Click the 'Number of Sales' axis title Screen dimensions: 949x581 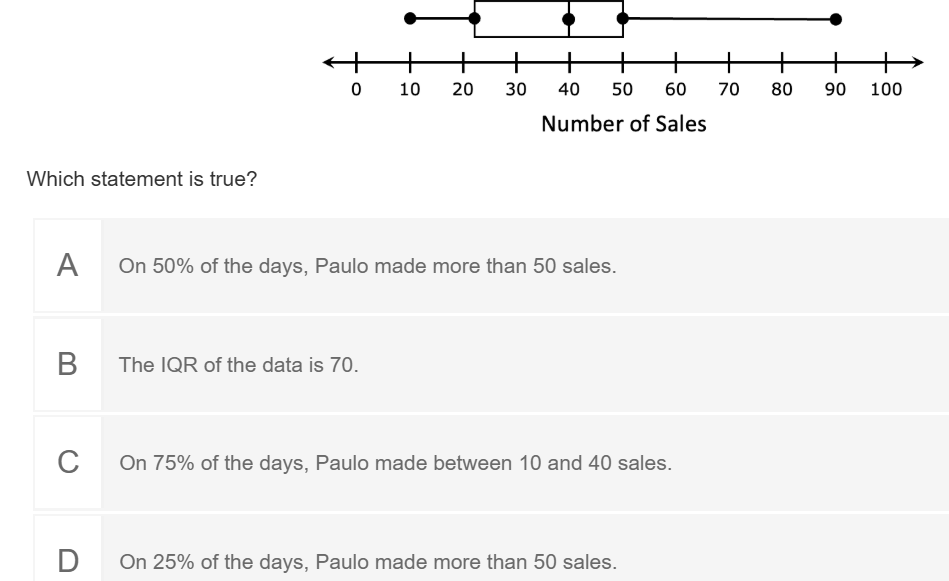coord(623,123)
